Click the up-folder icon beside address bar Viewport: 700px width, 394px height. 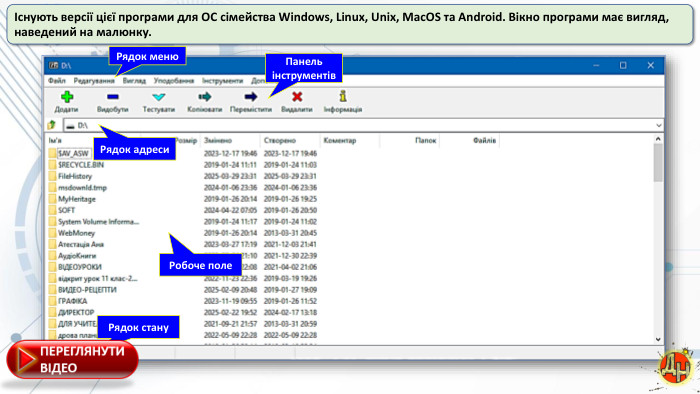point(52,125)
